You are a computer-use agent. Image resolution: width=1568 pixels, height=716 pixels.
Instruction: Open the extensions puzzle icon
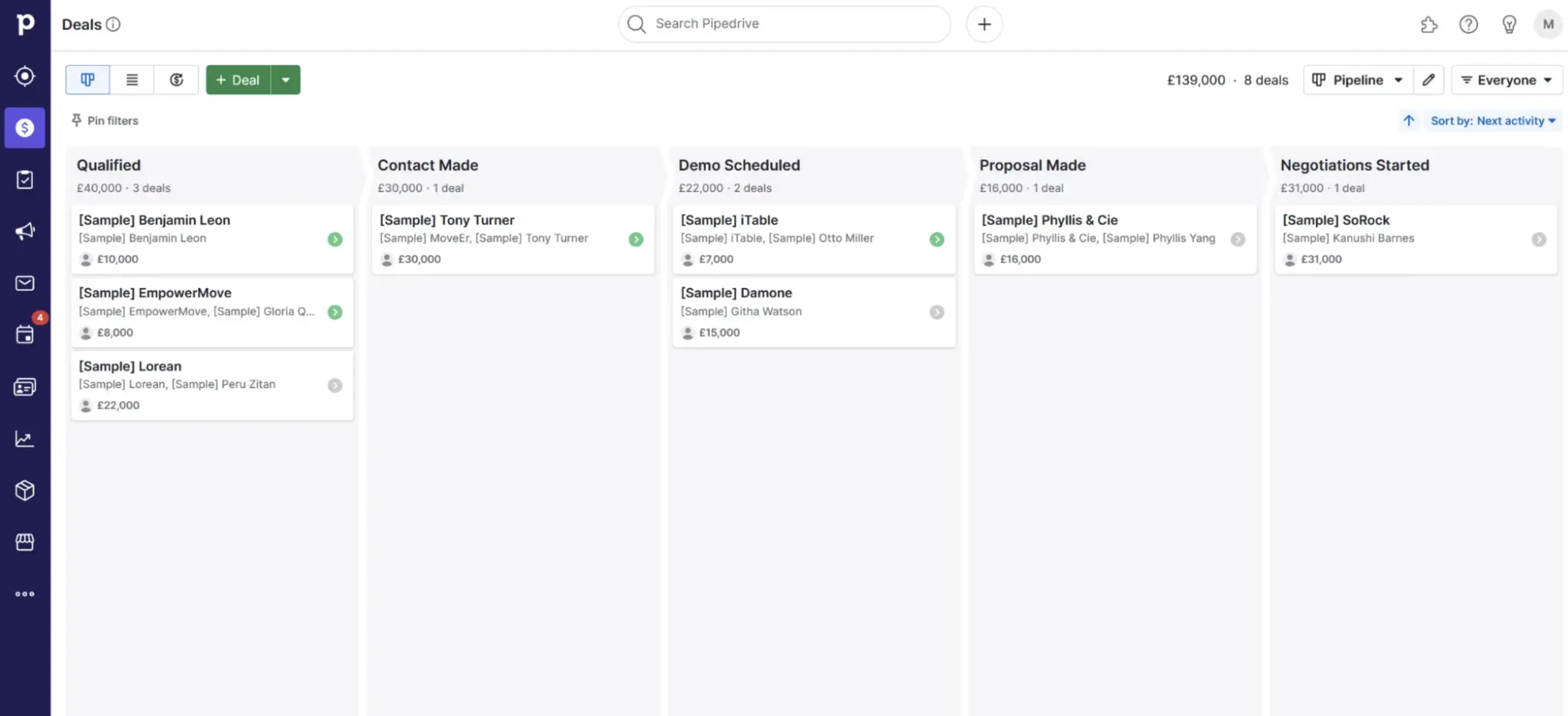[1429, 24]
